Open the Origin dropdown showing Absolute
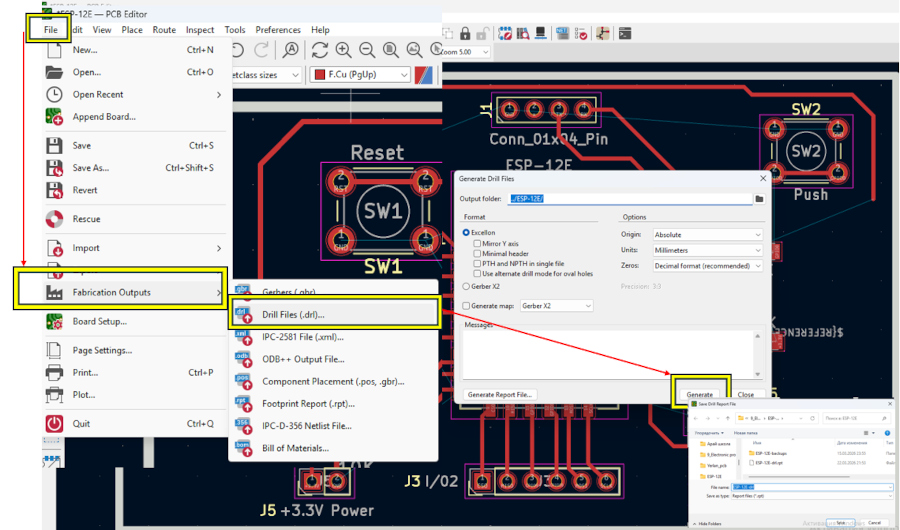The image size is (900, 530). [x=708, y=235]
